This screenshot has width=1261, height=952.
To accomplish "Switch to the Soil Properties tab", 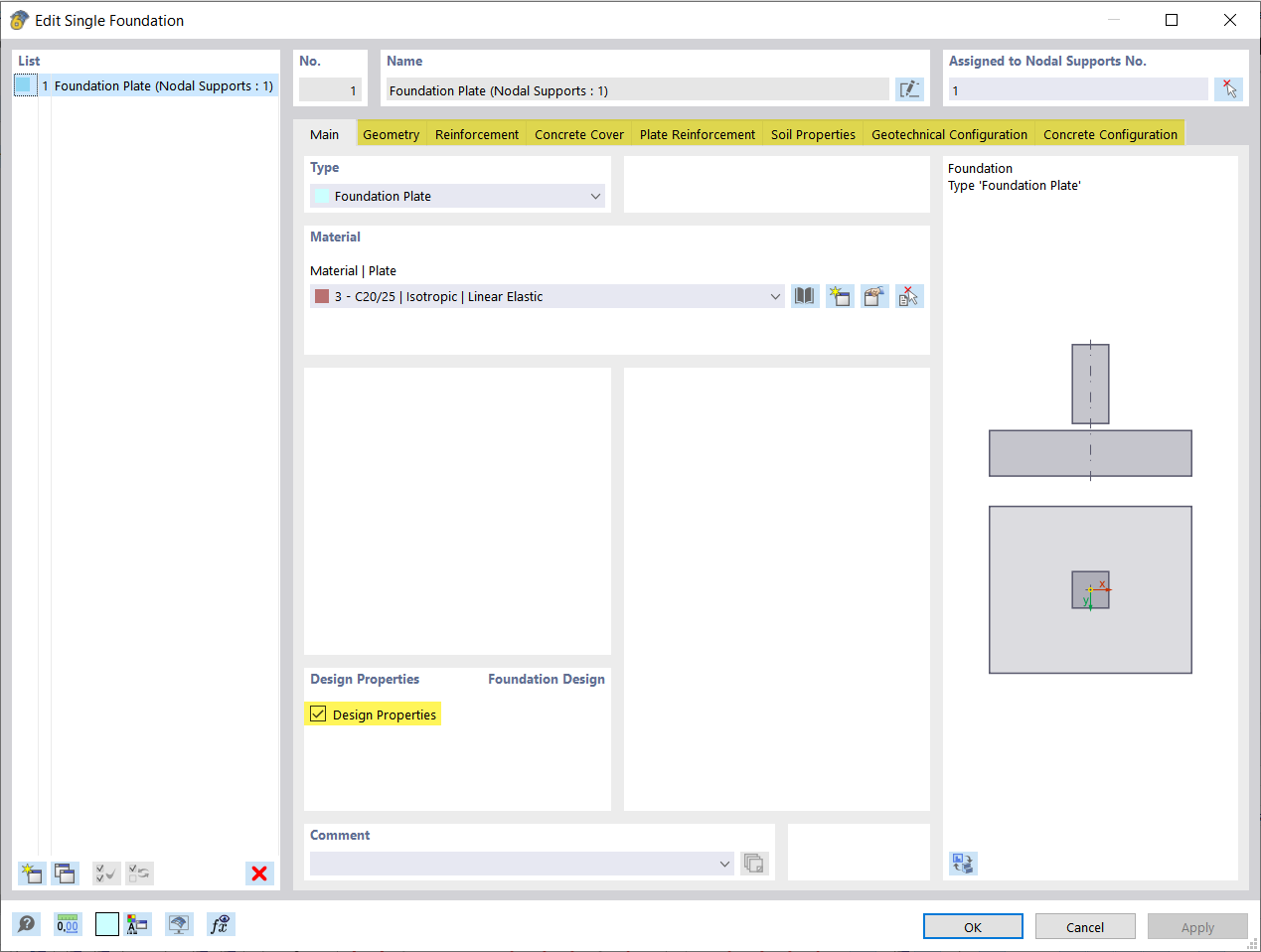I will click(812, 133).
